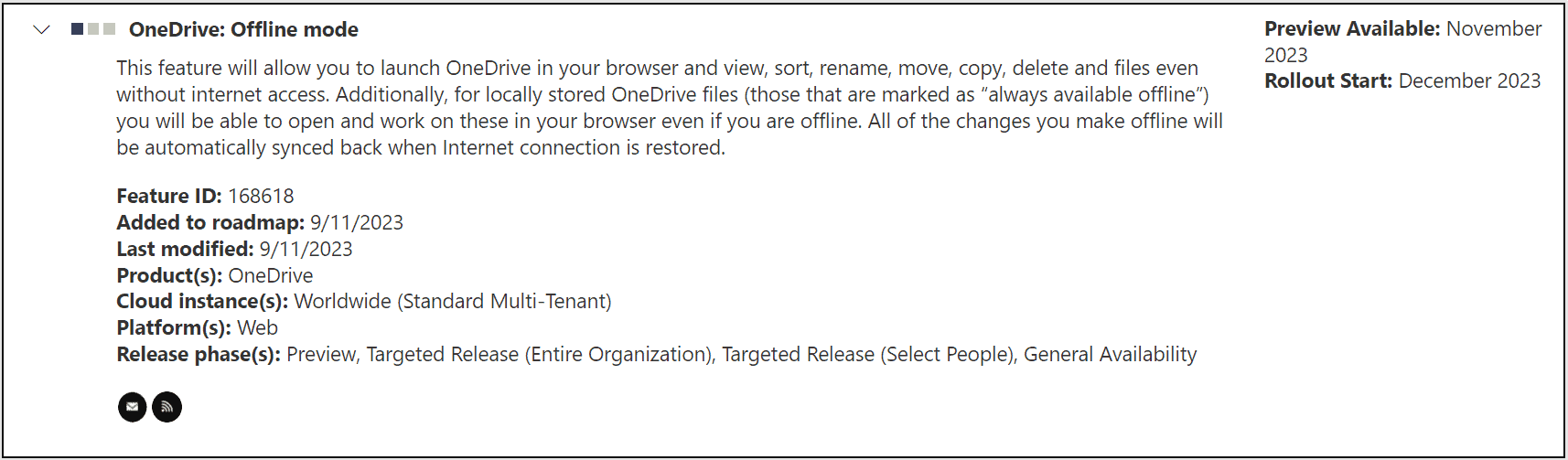Click the Rollout Start December 2023 text
The image size is (1568, 460).
point(1402,80)
